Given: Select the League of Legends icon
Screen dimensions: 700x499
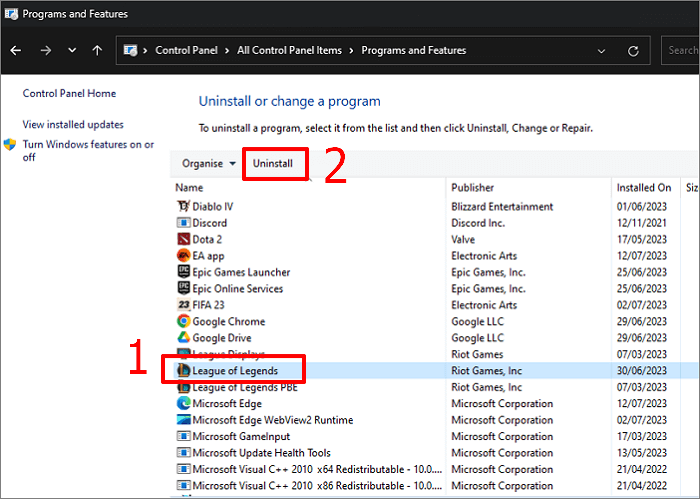Looking at the screenshot, I should coord(183,370).
